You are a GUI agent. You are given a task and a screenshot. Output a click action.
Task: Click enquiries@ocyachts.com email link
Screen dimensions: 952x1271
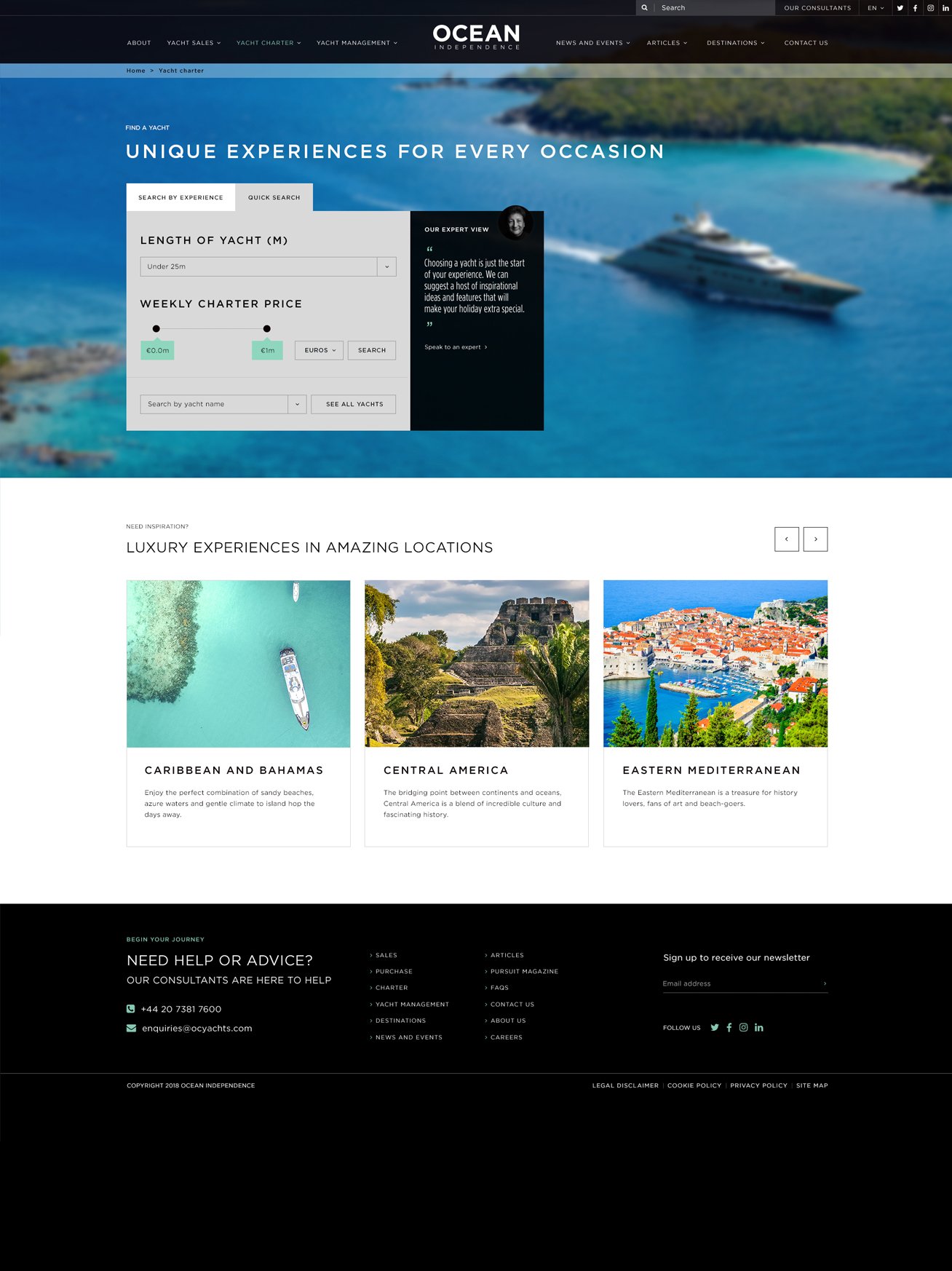[197, 1029]
